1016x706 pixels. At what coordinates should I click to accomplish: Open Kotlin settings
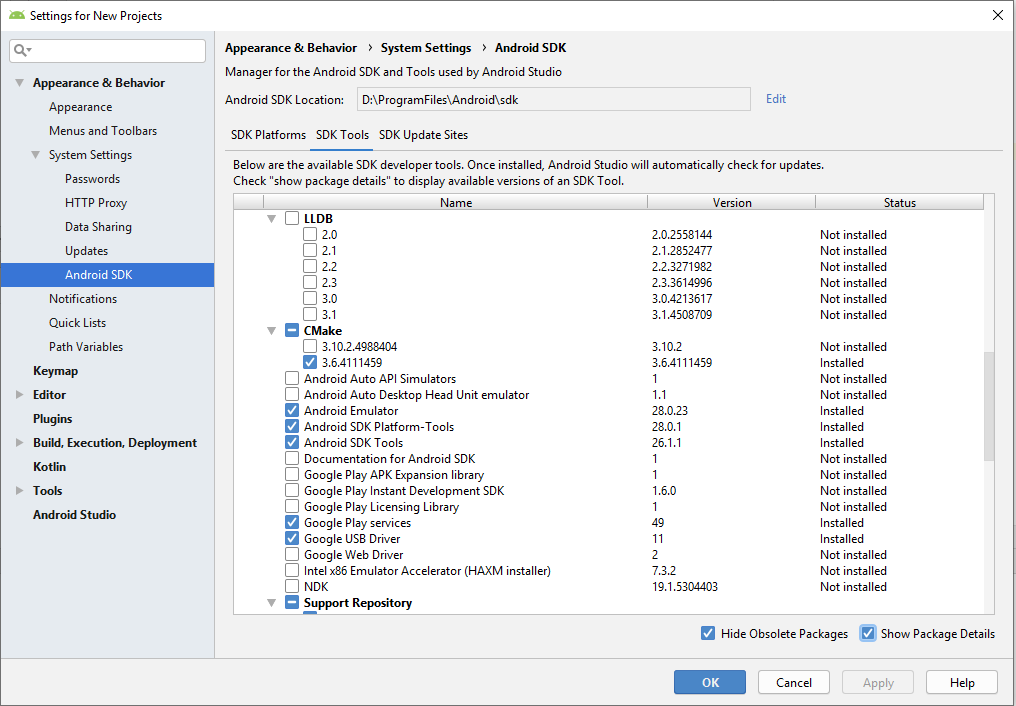coord(49,466)
